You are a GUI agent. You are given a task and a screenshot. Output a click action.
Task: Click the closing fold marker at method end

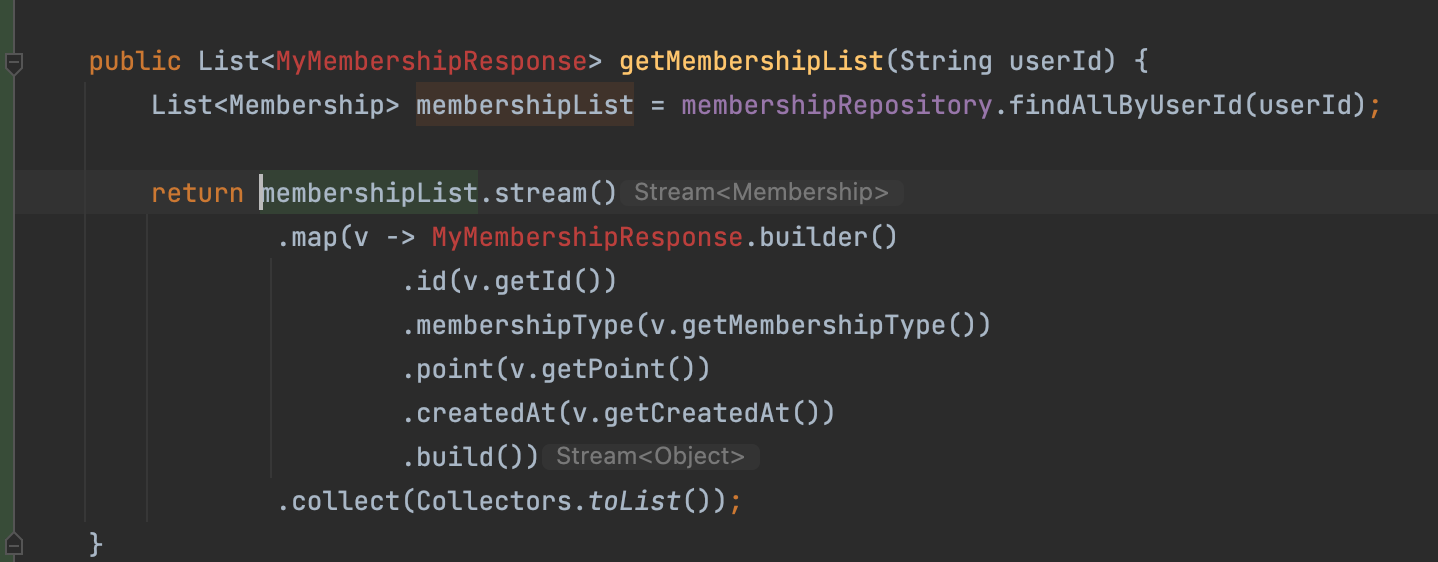[x=13, y=545]
